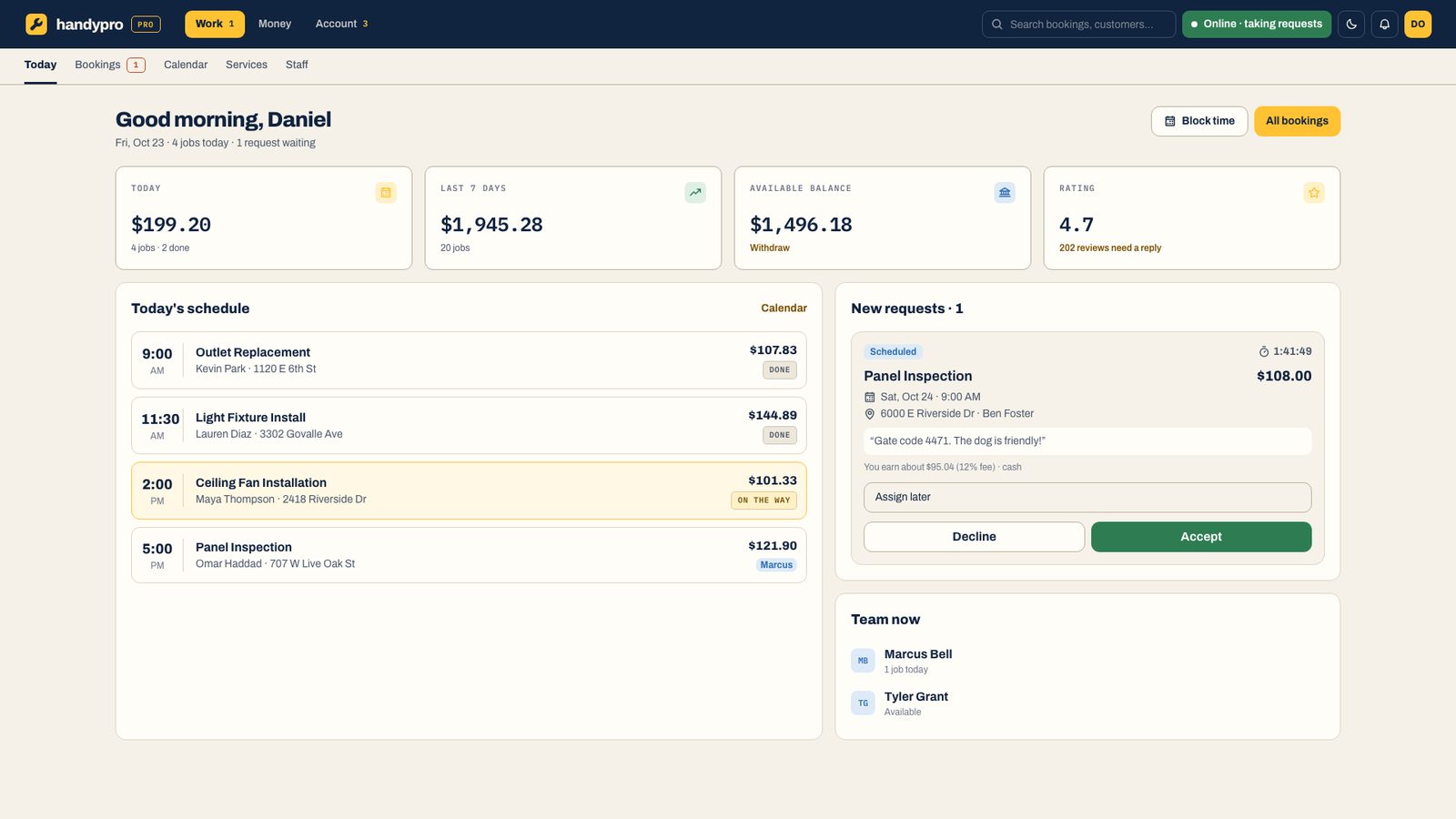Image resolution: width=1456 pixels, height=819 pixels.
Task: Click 202 reviews need a reply link
Action: coord(1110,248)
